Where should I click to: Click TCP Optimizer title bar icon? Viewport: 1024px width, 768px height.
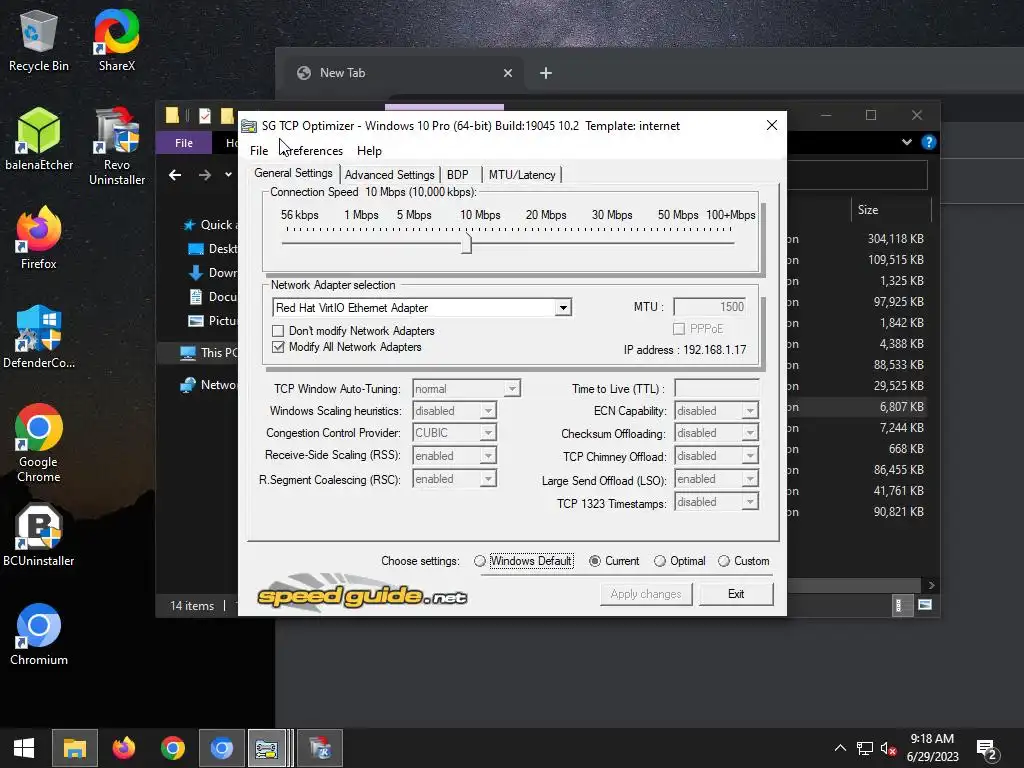(x=249, y=126)
